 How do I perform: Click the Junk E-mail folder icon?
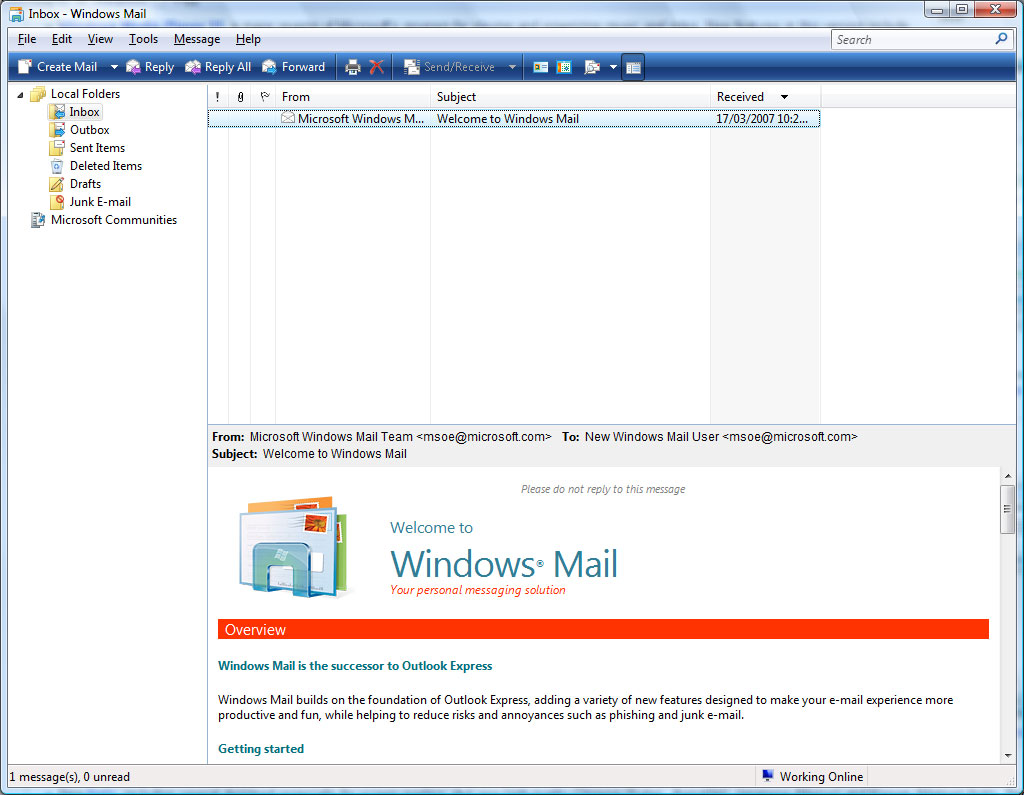[x=57, y=202]
